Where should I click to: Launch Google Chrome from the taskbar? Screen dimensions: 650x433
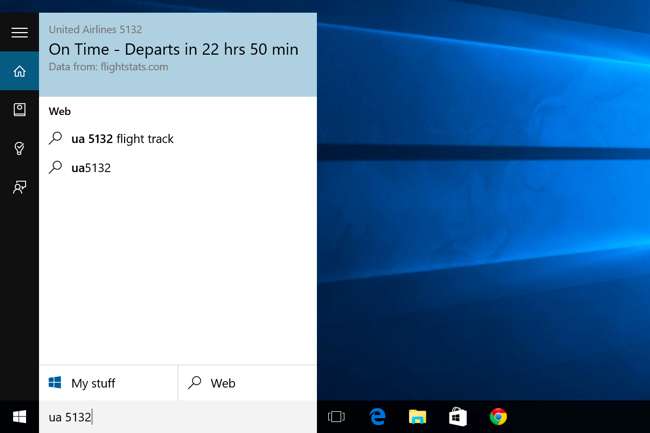tap(498, 416)
